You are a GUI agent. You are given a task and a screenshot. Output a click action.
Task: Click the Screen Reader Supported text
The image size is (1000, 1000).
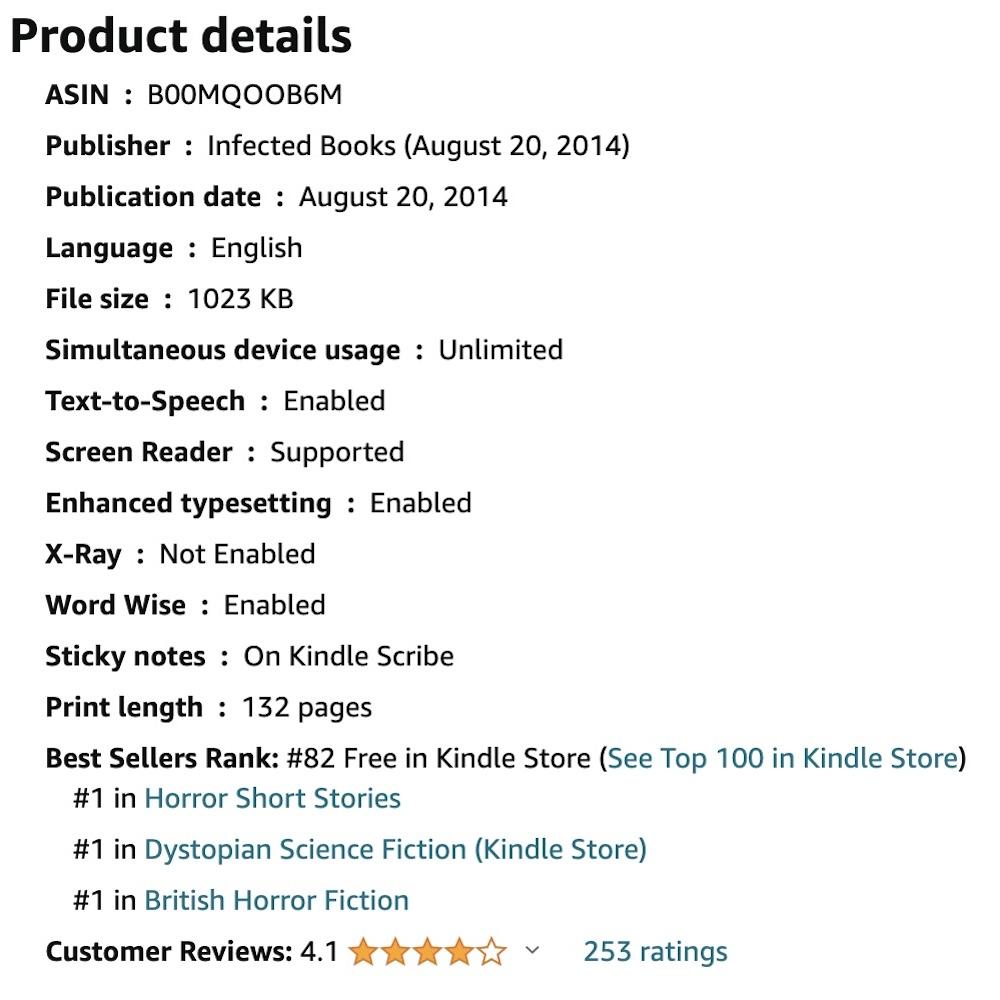(x=337, y=452)
